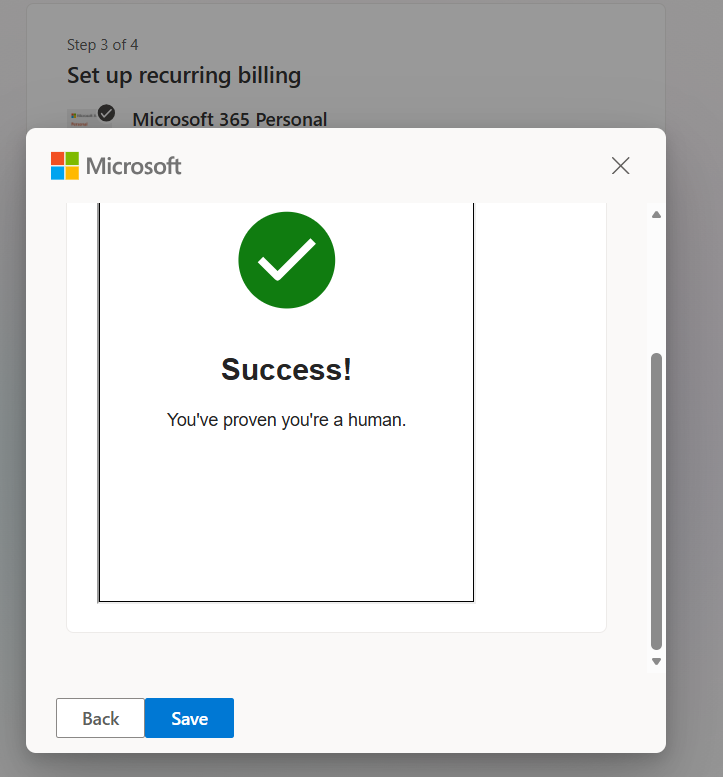Click the Microsoft four-color logo
The width and height of the screenshot is (723, 777).
click(65, 166)
